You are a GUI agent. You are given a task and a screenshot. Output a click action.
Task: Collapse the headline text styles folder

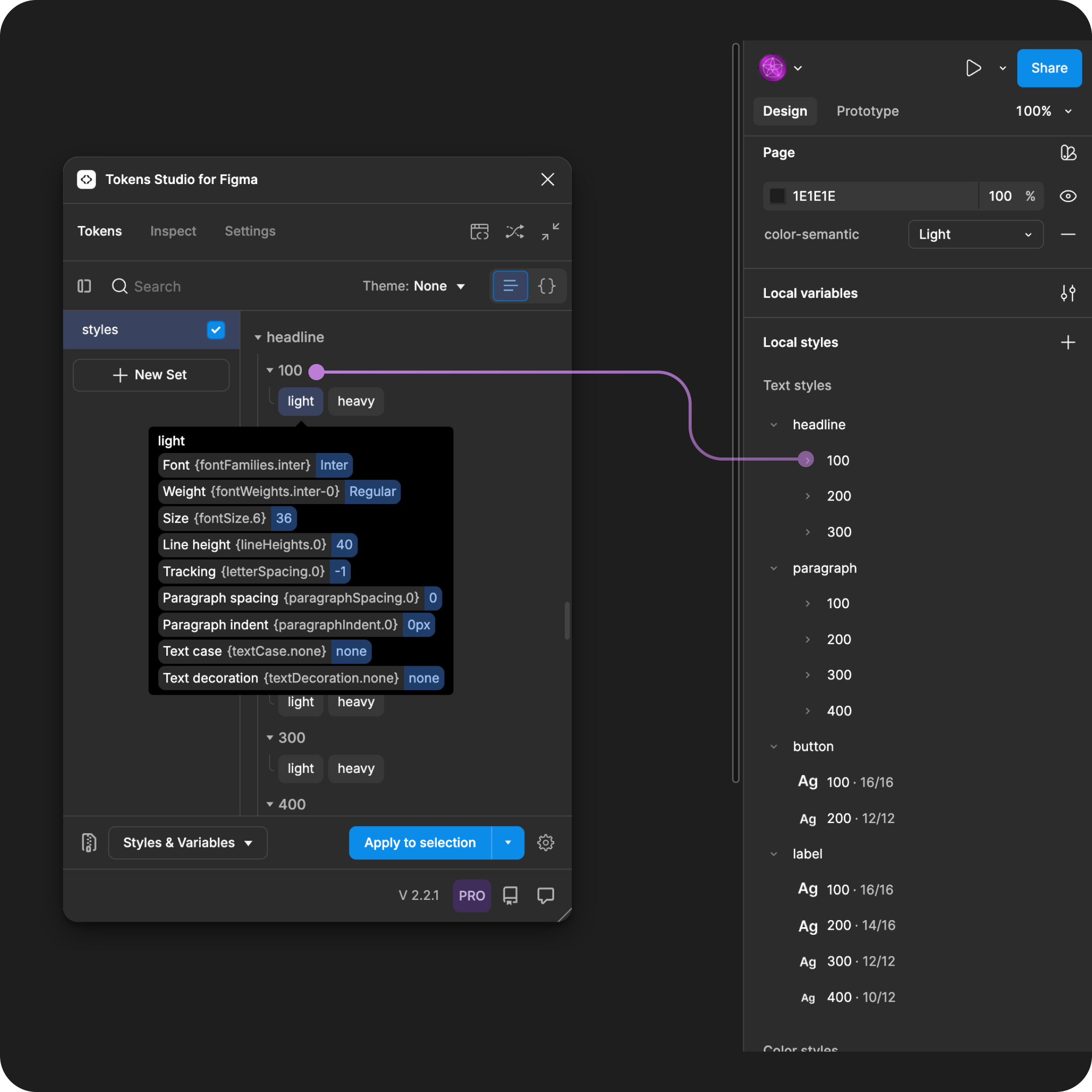[x=774, y=425]
